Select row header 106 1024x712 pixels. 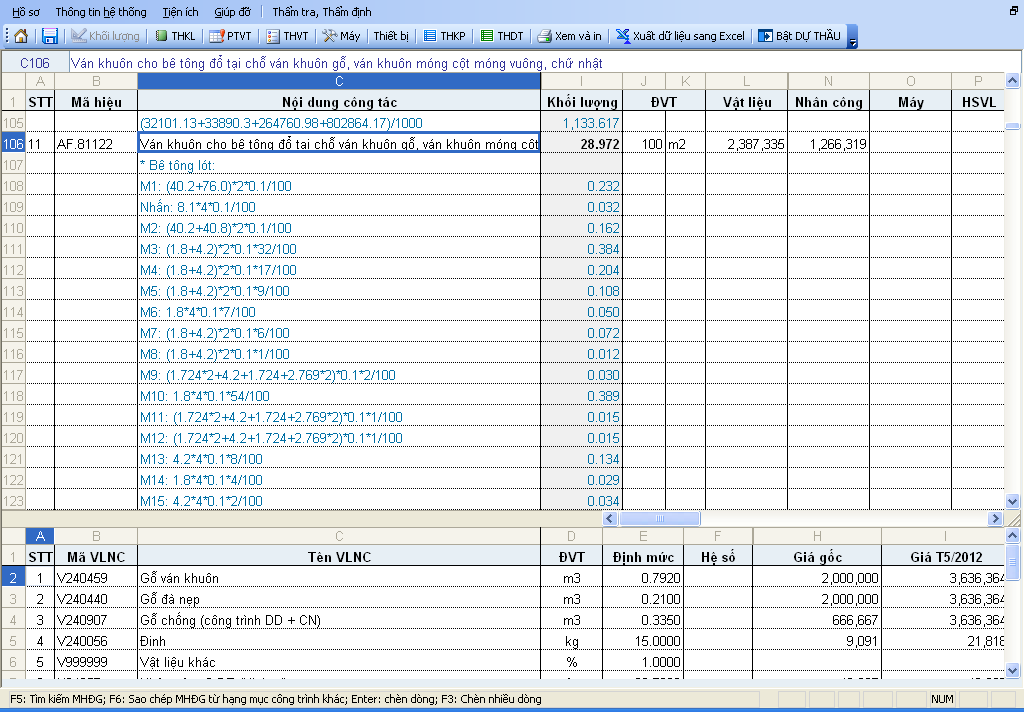[x=13, y=144]
